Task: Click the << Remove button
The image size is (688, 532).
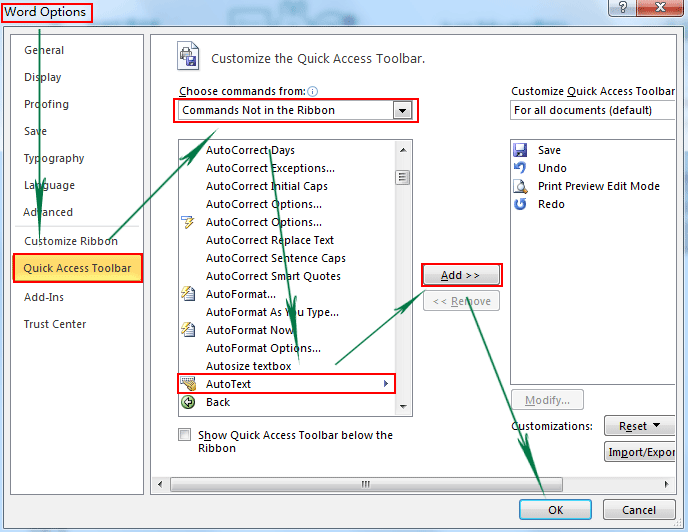Action: [461, 301]
